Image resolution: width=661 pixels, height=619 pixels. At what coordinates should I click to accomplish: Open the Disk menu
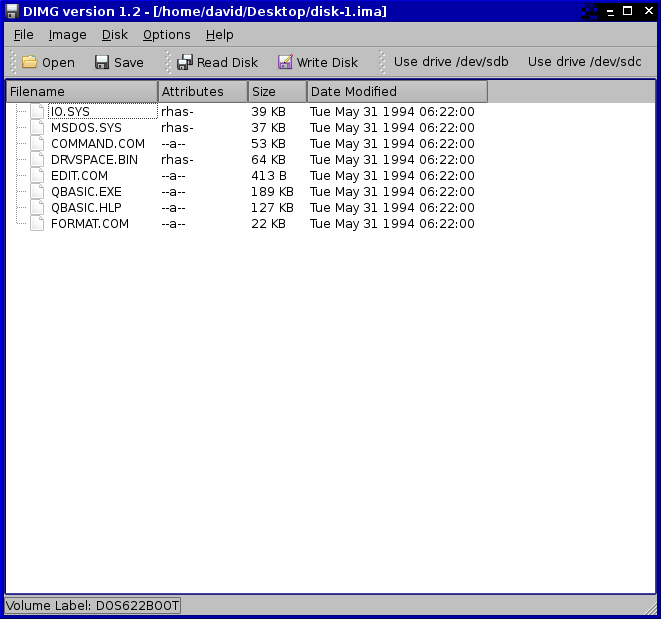[115, 35]
